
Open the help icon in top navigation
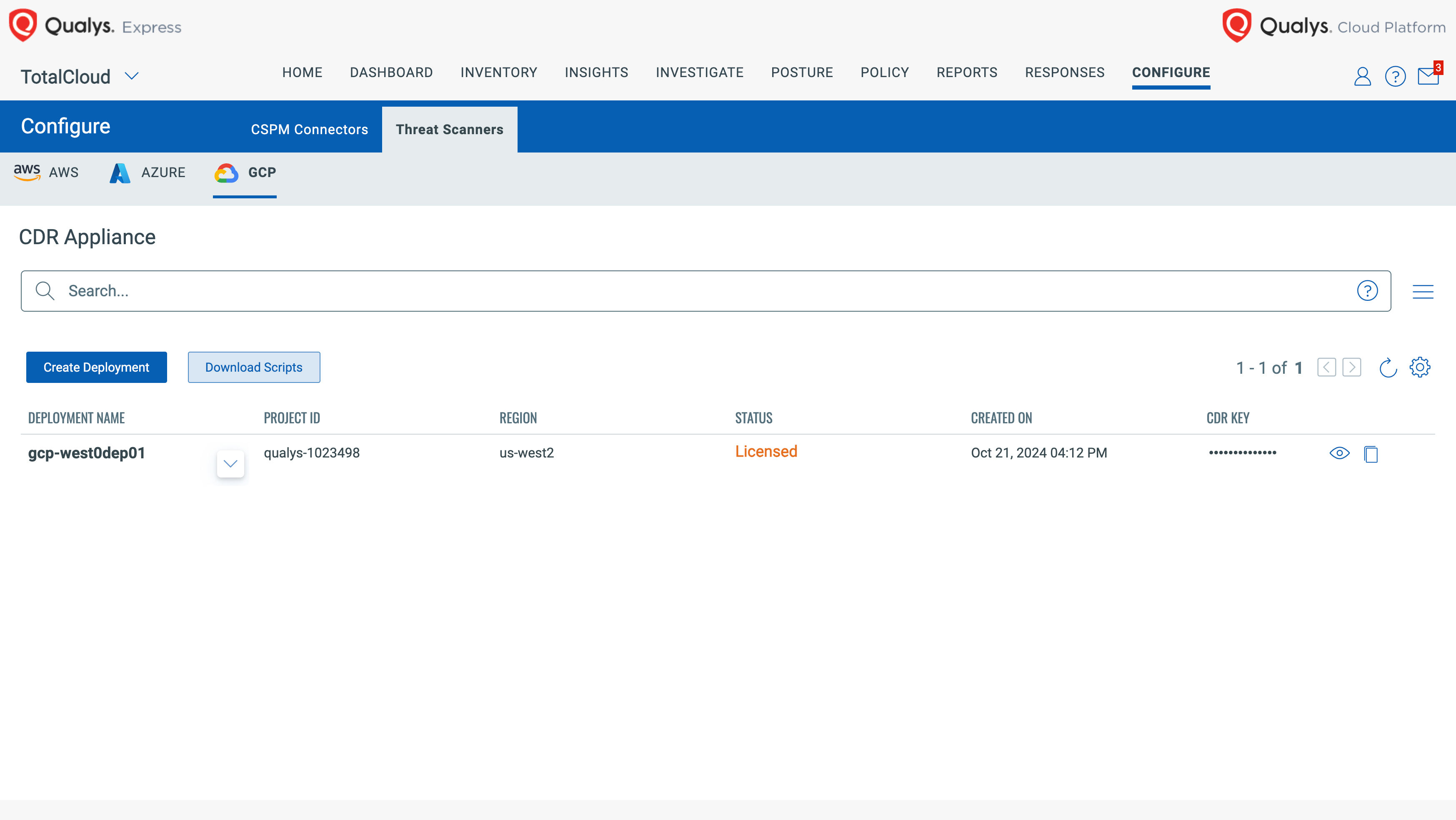[x=1395, y=76]
